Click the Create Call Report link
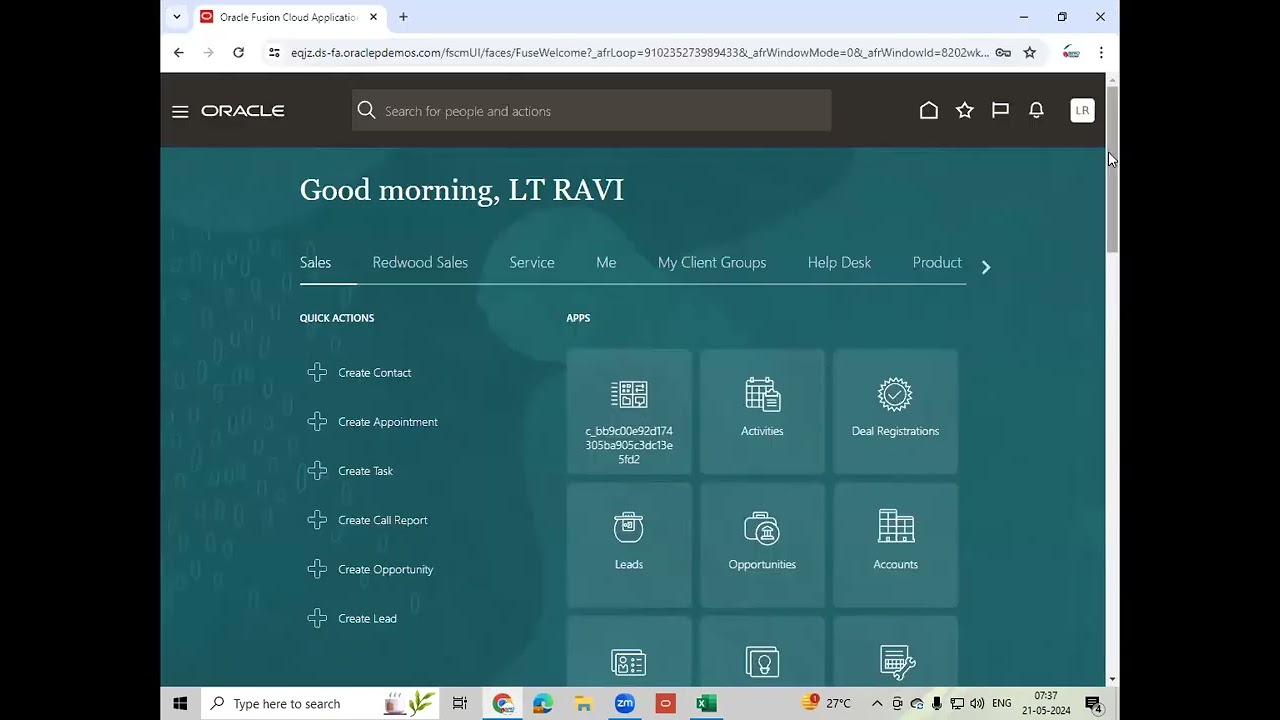Image resolution: width=1280 pixels, height=720 pixels. [383, 520]
